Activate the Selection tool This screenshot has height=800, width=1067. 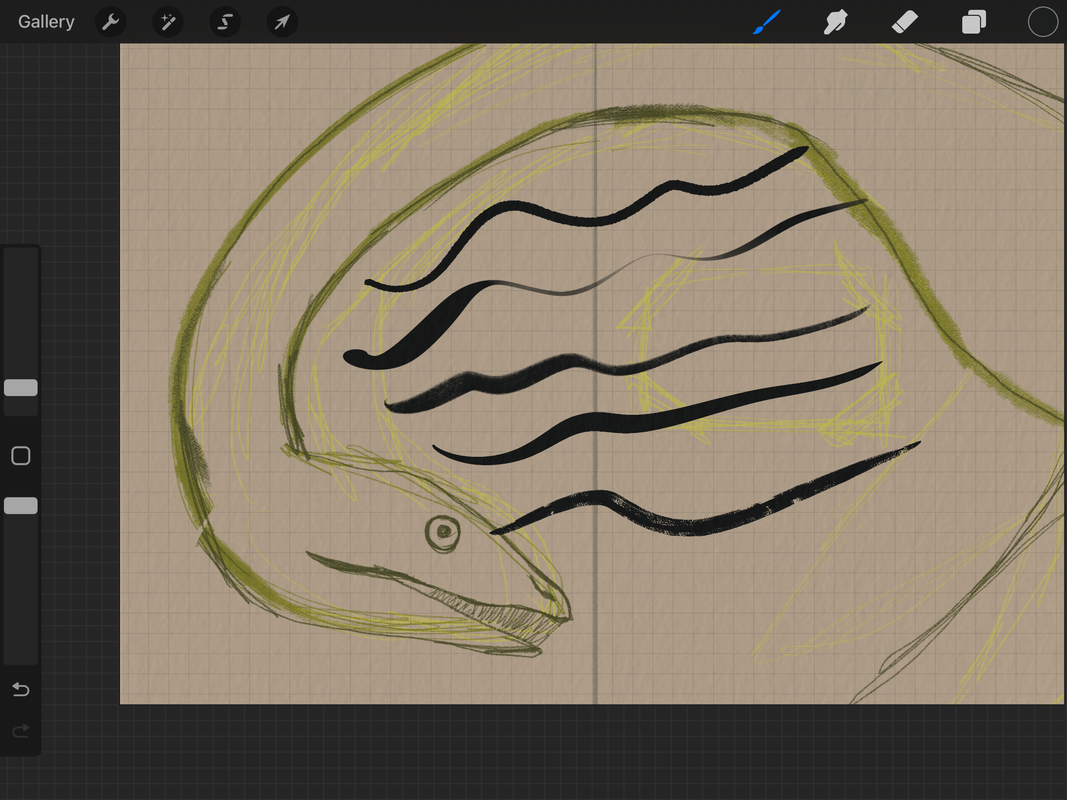tap(225, 22)
